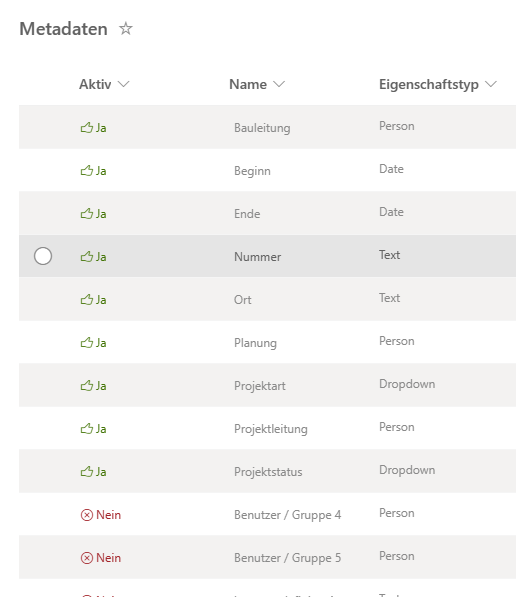
Task: Click the thumbs-up icon in Beginn row
Action: [x=87, y=171]
